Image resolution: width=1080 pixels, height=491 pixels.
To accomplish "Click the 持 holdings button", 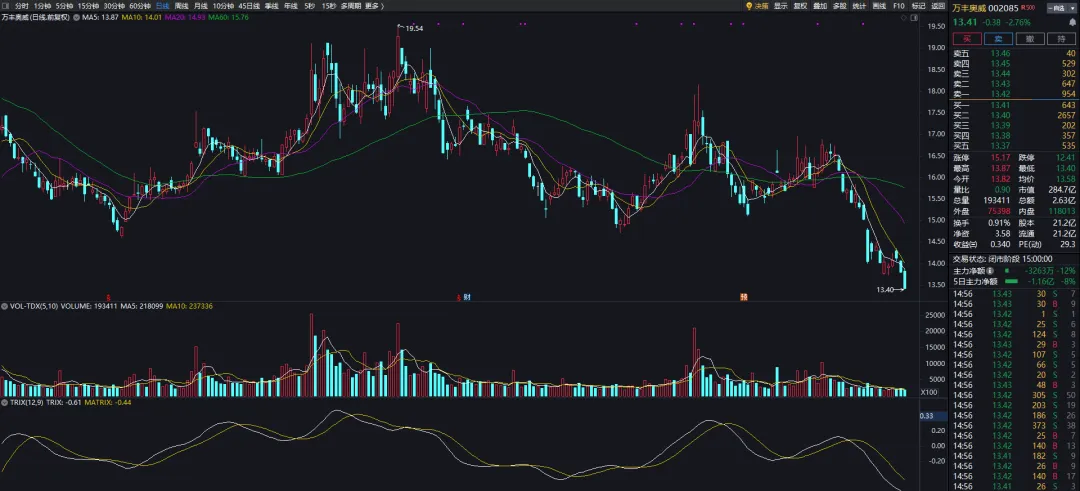I will [x=1061, y=39].
